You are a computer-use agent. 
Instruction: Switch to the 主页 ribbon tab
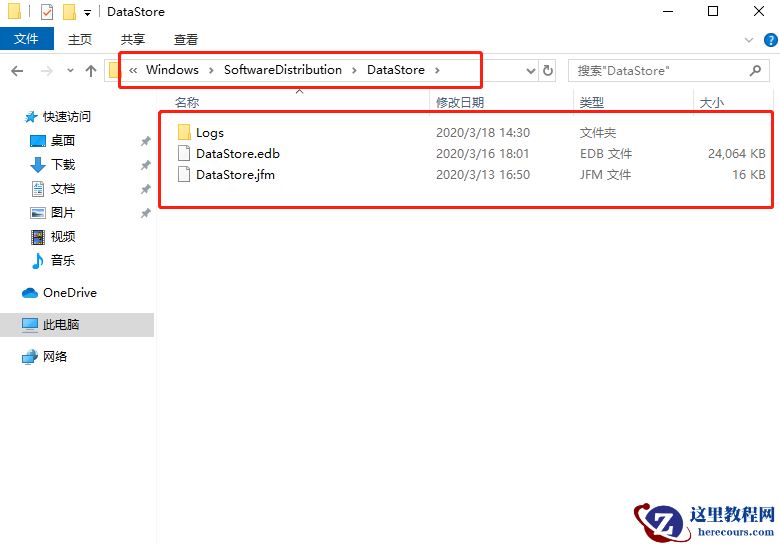pyautogui.click(x=80, y=39)
